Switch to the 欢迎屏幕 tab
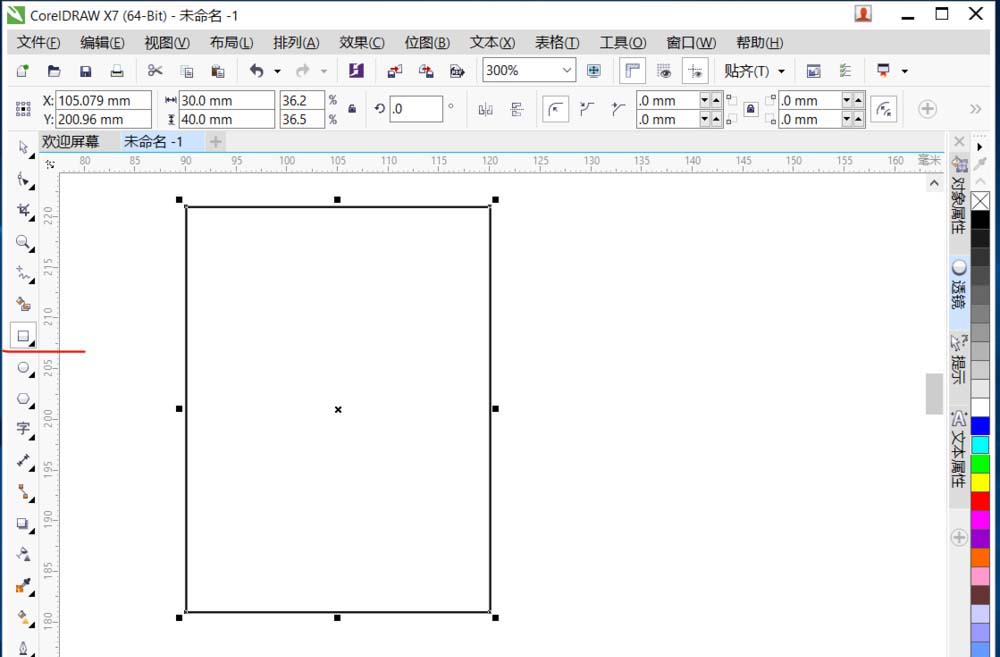1000x657 pixels. (x=71, y=141)
